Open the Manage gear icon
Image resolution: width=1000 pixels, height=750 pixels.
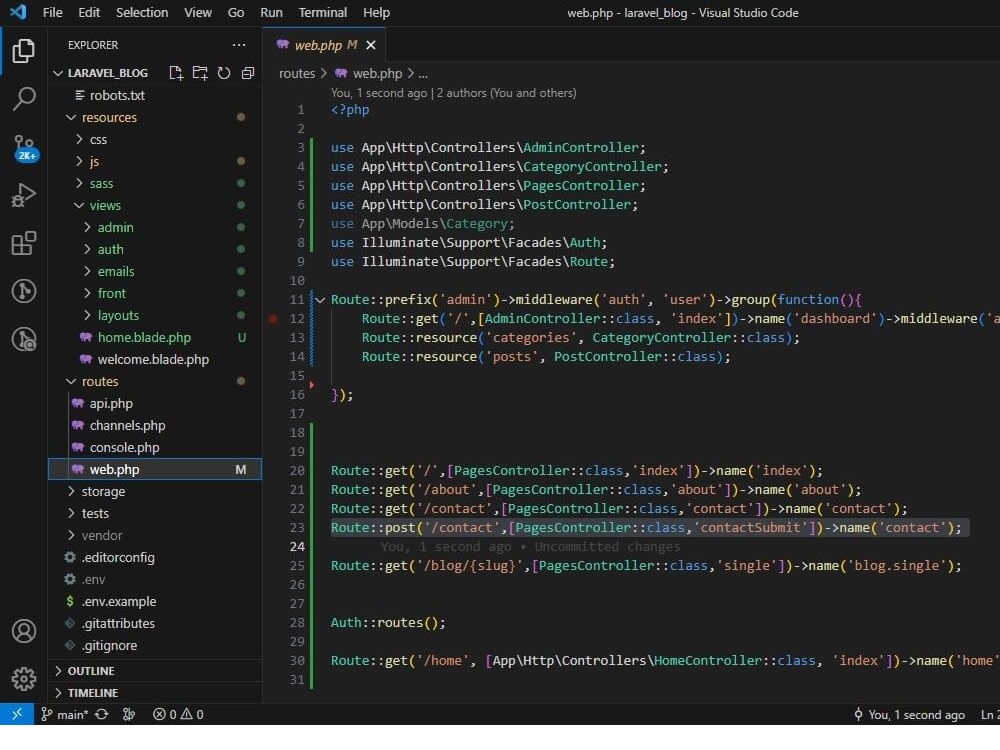click(24, 679)
